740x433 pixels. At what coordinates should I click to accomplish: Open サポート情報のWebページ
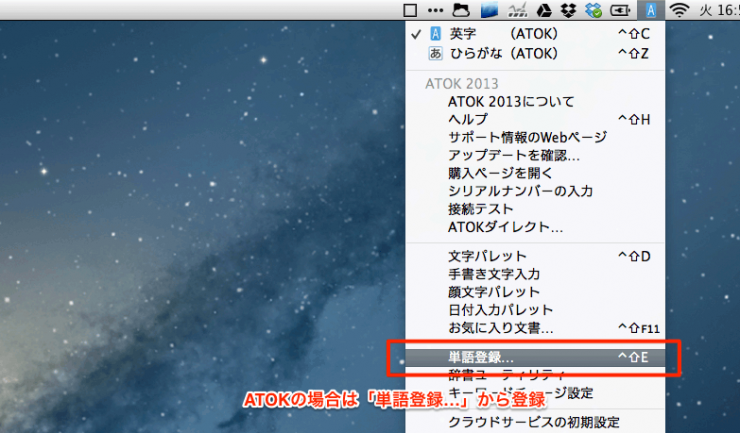pyautogui.click(x=535, y=137)
